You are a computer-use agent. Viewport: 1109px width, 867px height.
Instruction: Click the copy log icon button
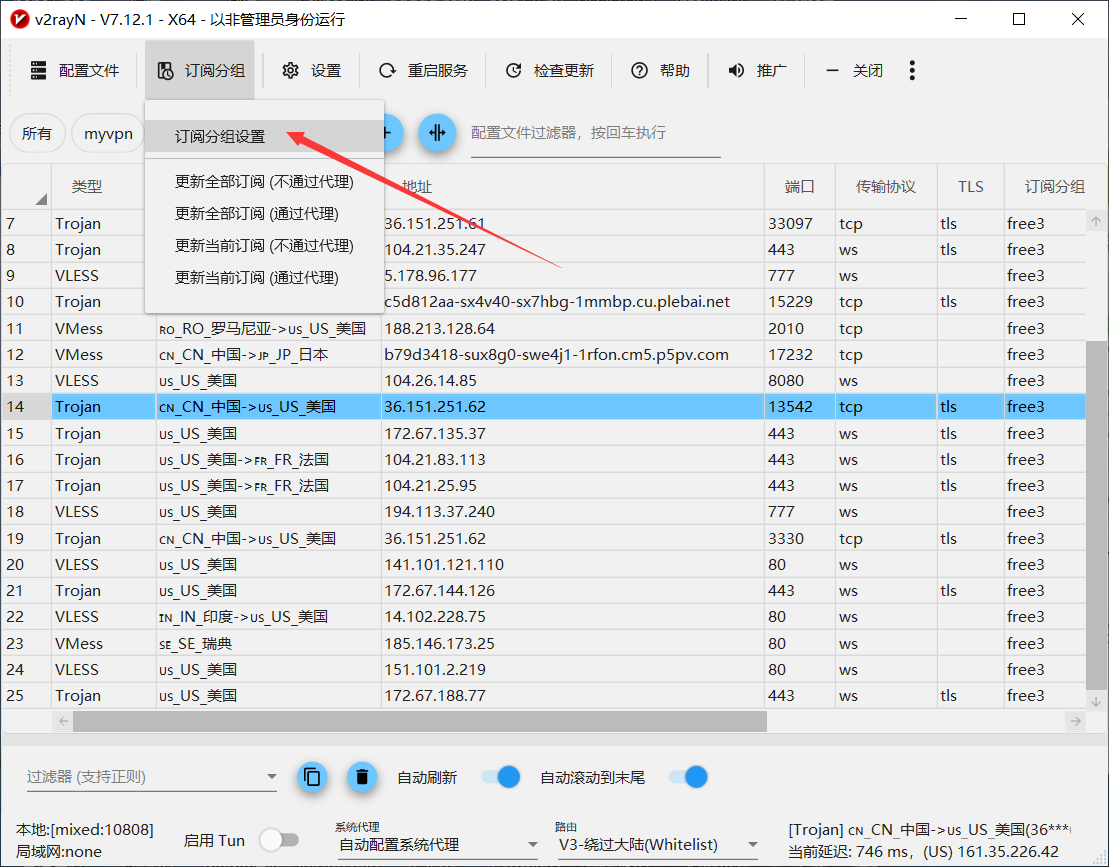pos(313,777)
